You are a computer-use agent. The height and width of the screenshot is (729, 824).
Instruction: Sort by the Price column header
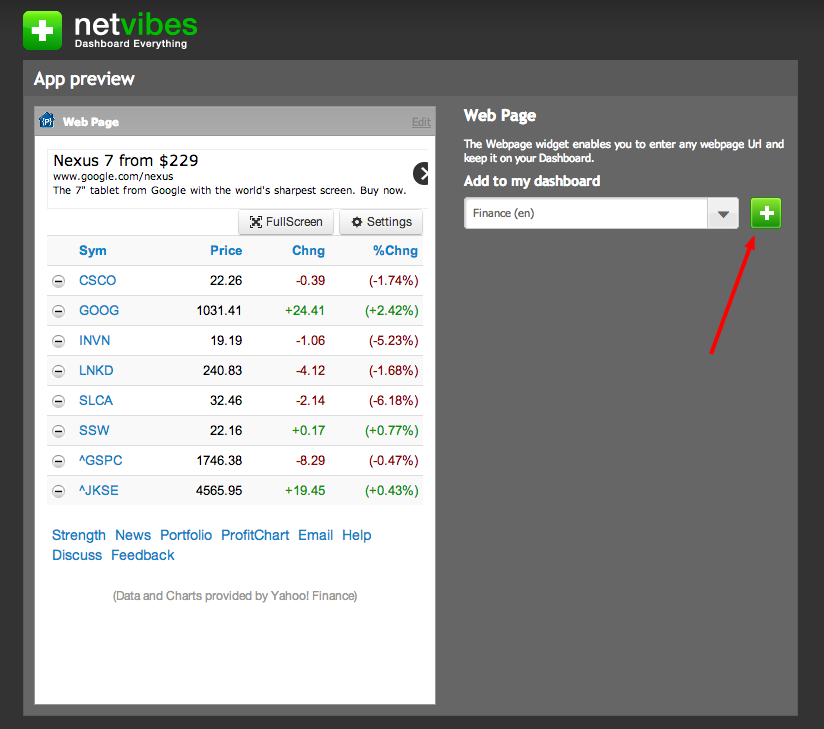click(226, 251)
